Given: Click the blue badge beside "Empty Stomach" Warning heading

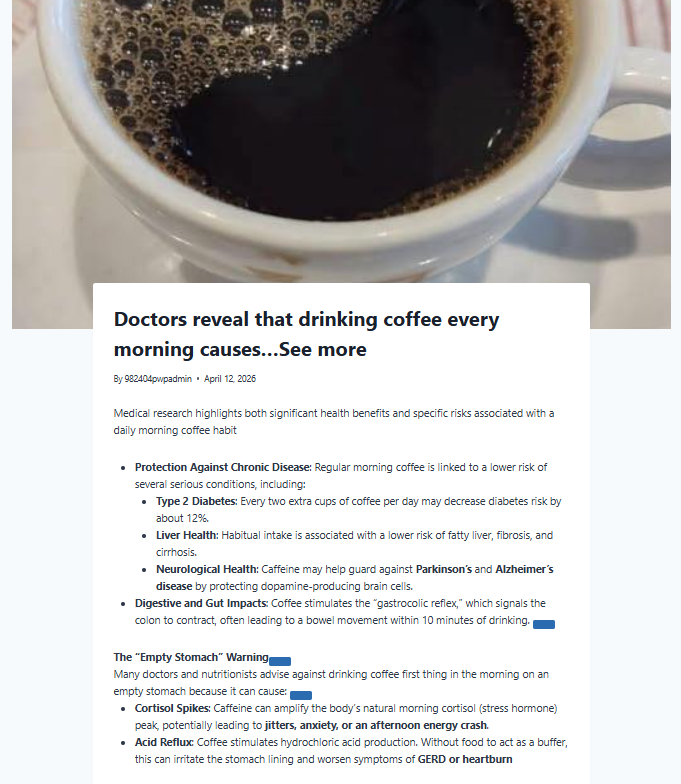Looking at the screenshot, I should coord(280,661).
